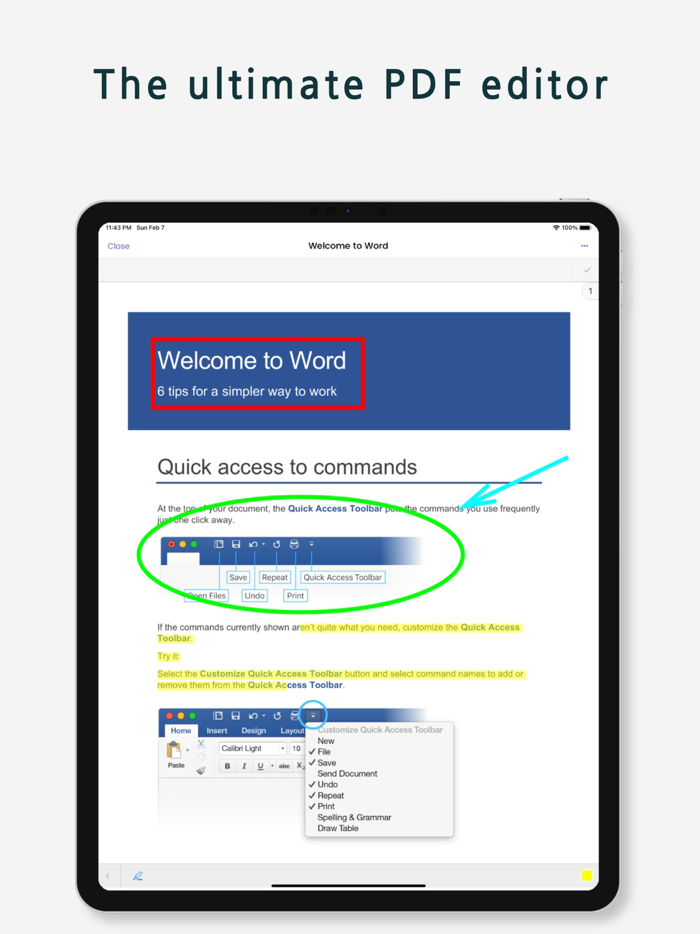Click the small dropdown icon above the Quick Access Toolbar callout

(x=312, y=544)
